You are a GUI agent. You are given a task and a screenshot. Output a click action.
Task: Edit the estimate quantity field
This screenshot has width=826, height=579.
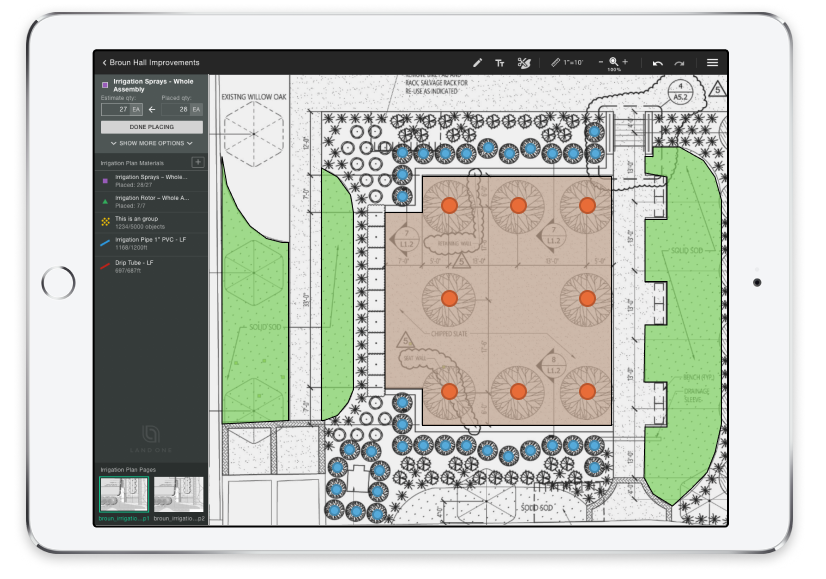tap(115, 110)
